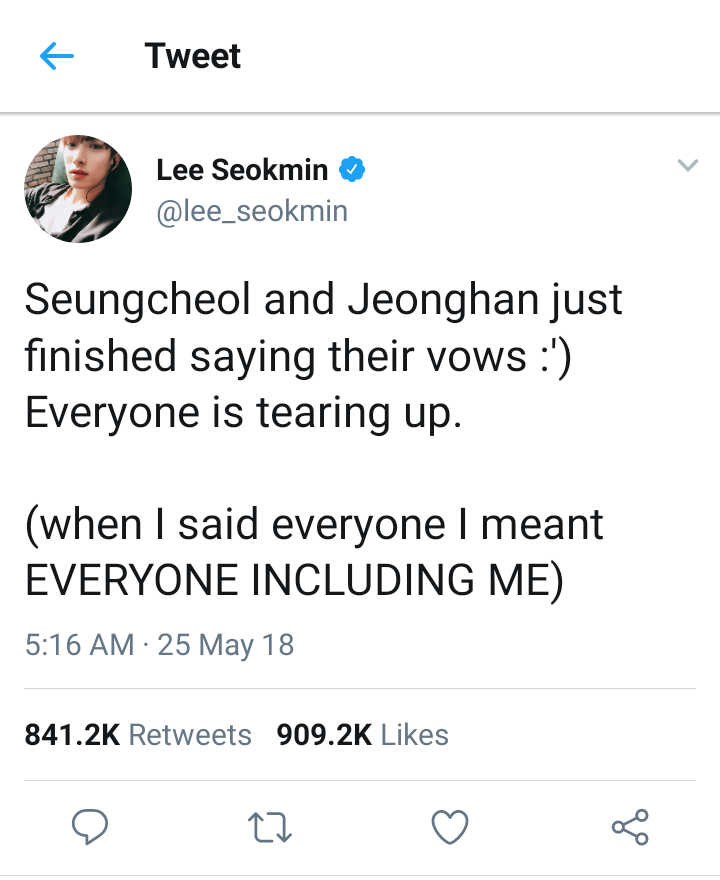Click the blue verified badge
720x880 pixels.
(352, 169)
